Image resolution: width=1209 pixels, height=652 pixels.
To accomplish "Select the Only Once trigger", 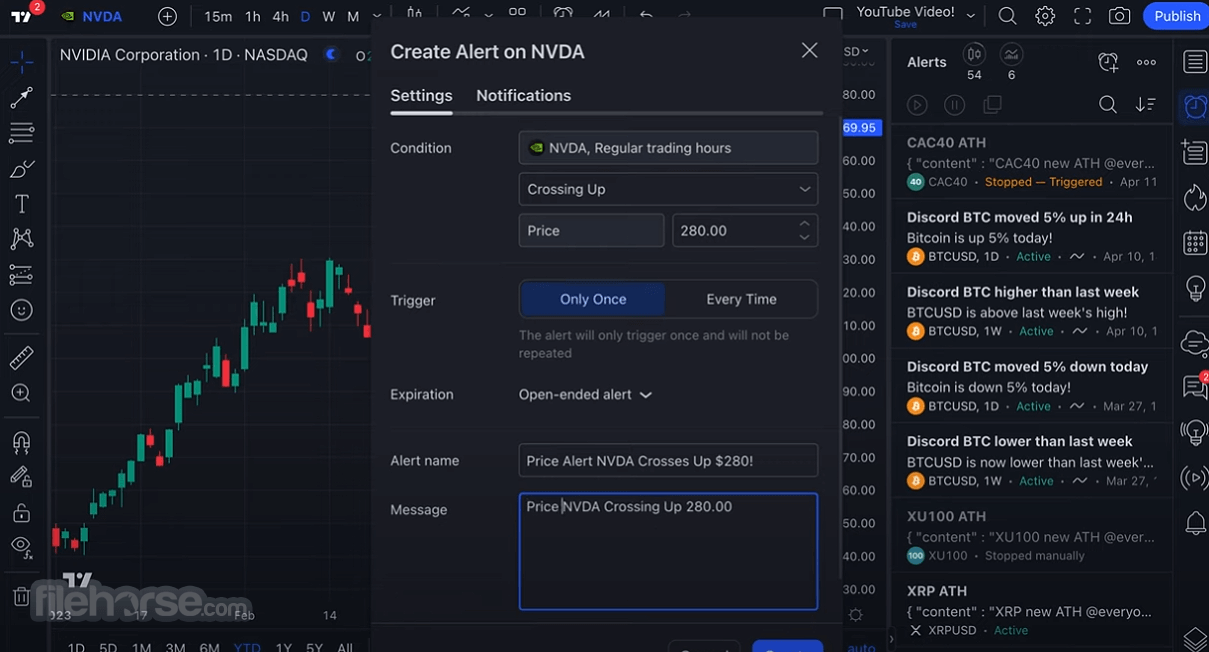I will pos(593,299).
